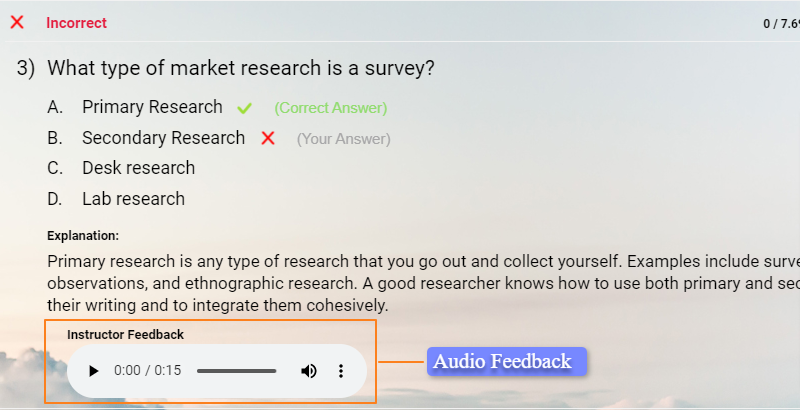Open audio player more options menu
The image size is (800, 410).
(340, 371)
